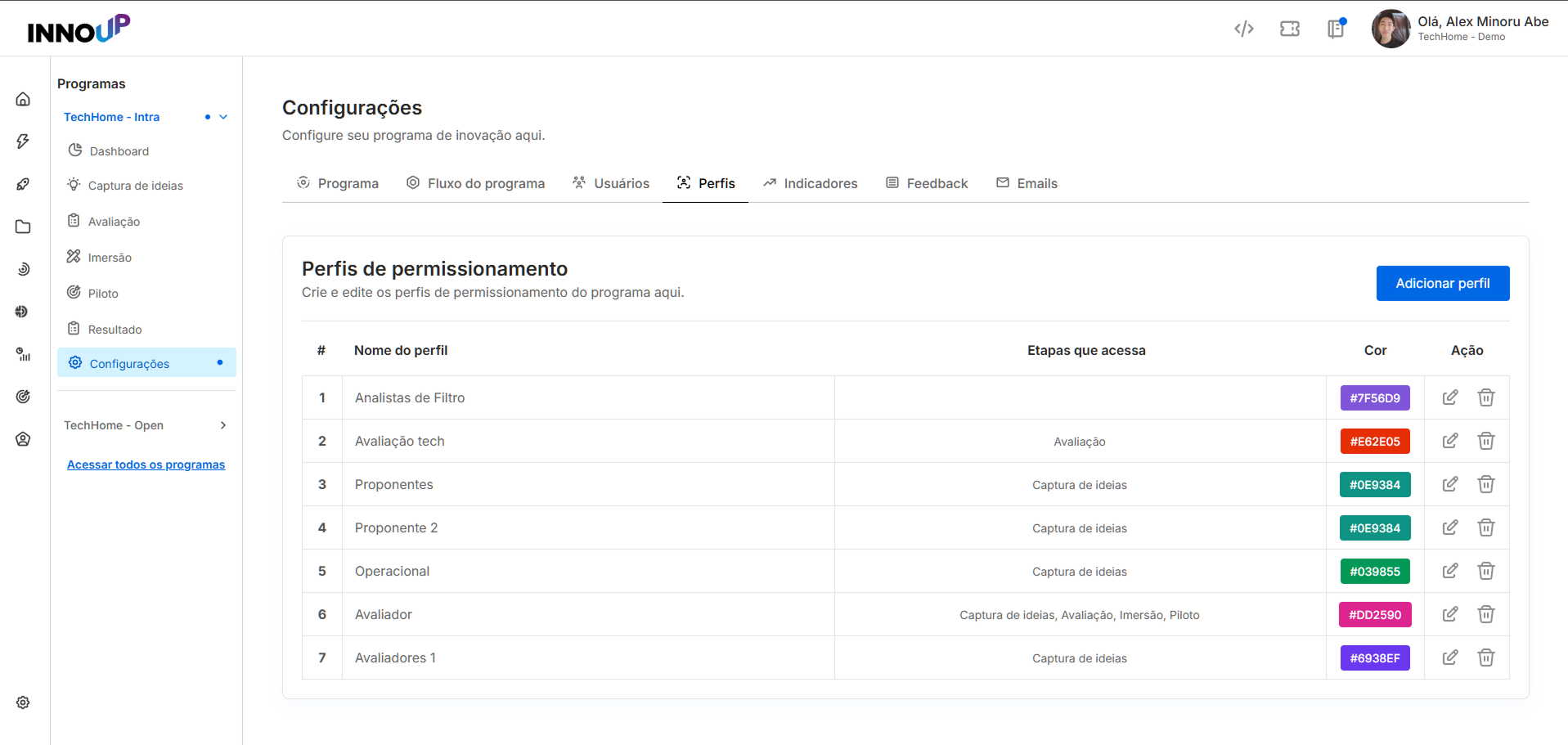
Task: Click the notifications book icon in header
Action: tap(1336, 29)
